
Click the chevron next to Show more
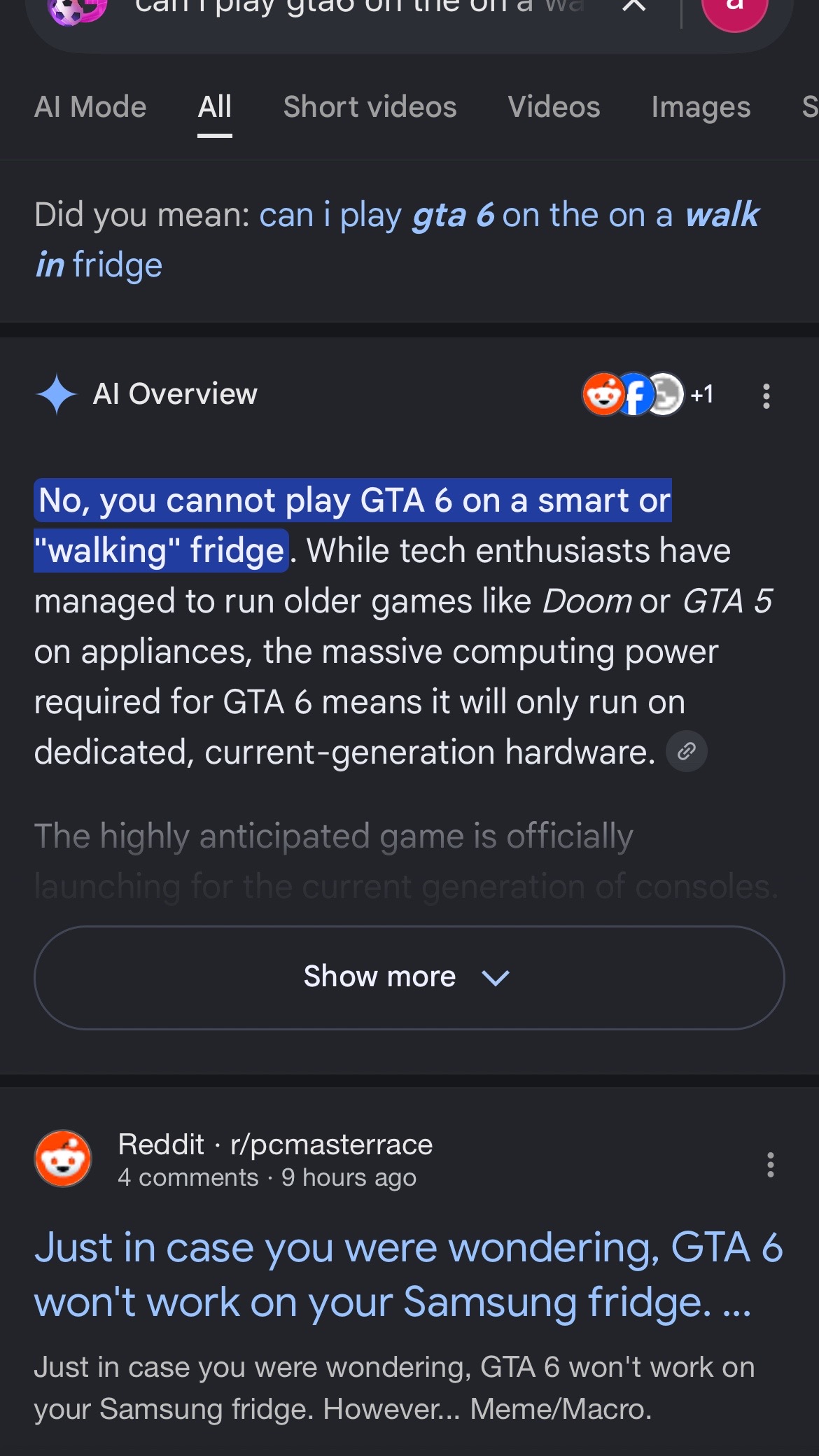click(x=496, y=977)
